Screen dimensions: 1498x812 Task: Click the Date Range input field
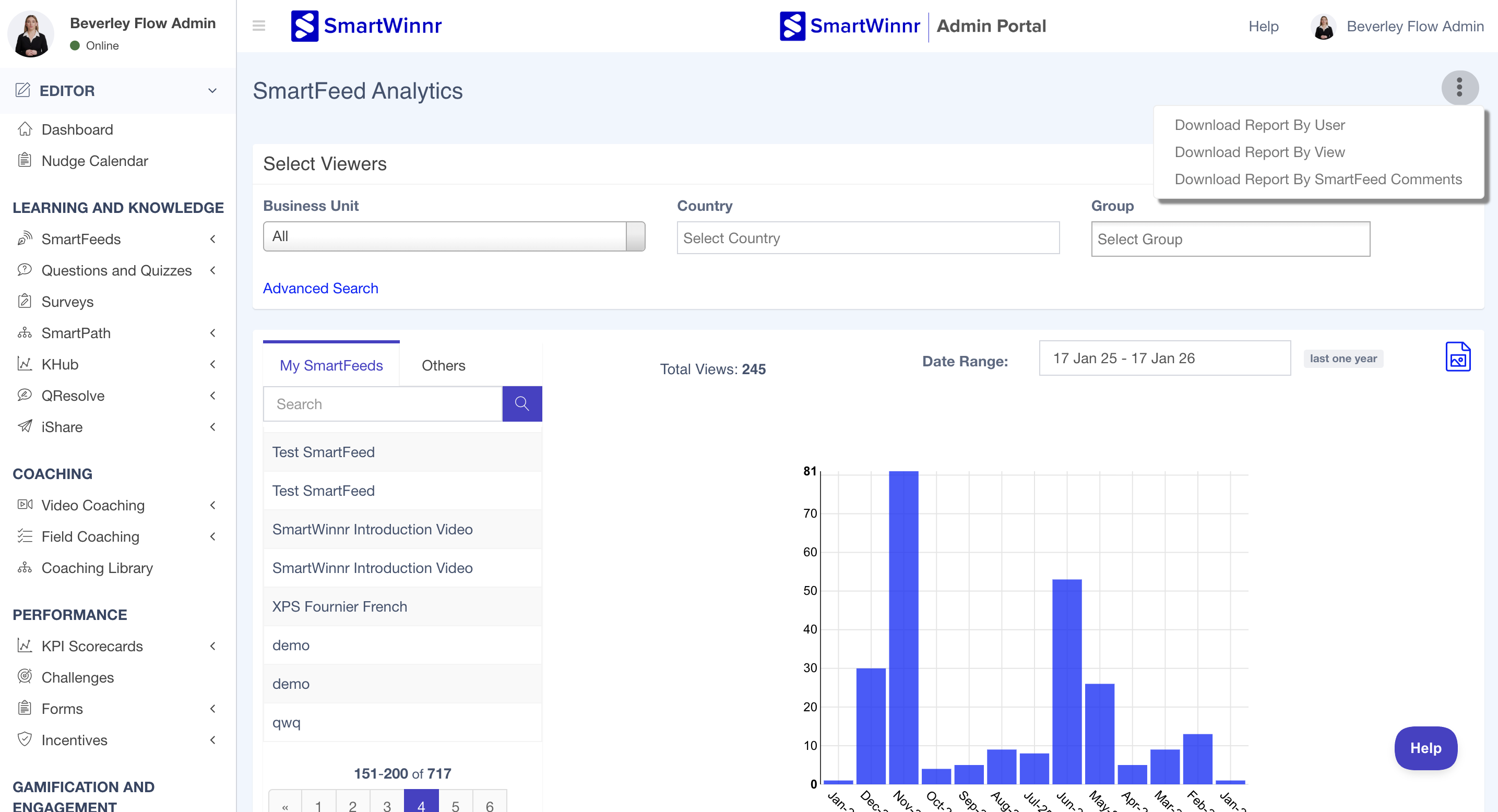tap(1164, 358)
